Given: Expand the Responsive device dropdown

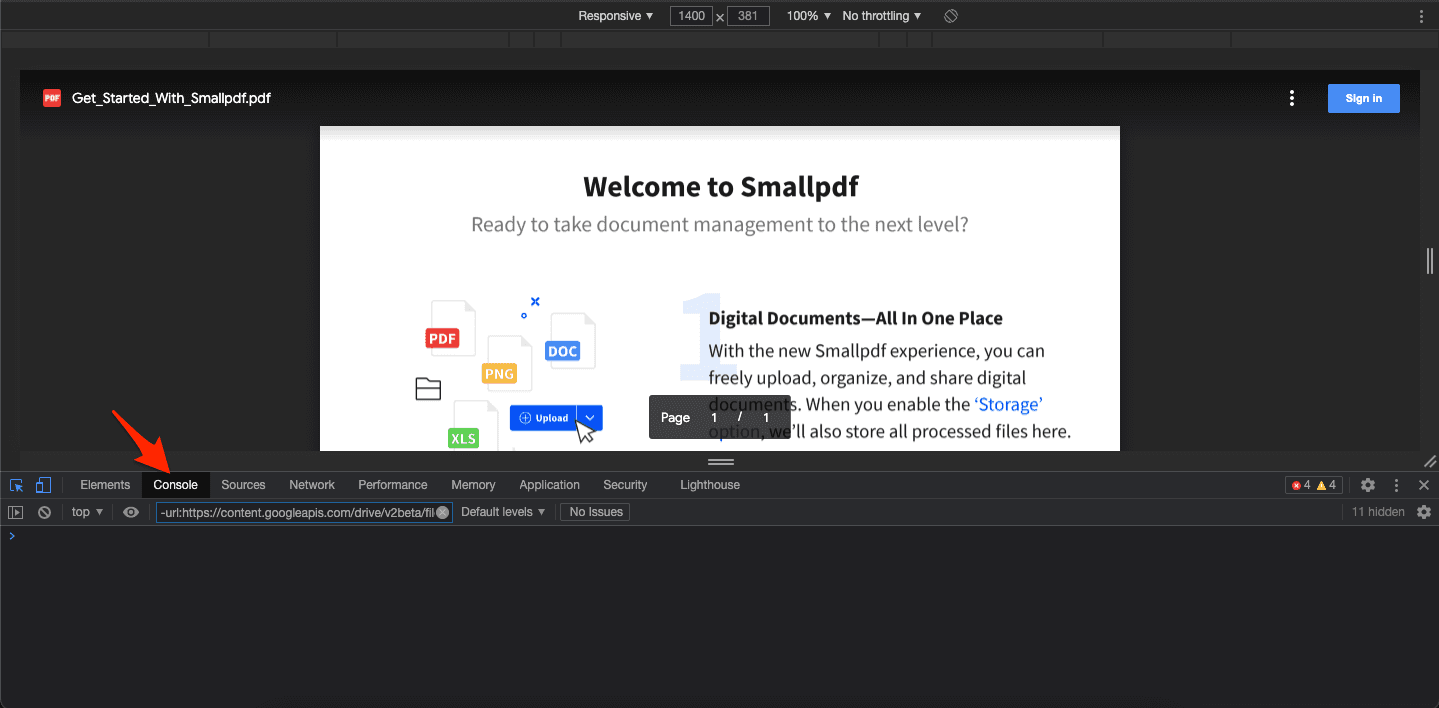Looking at the screenshot, I should click(615, 16).
